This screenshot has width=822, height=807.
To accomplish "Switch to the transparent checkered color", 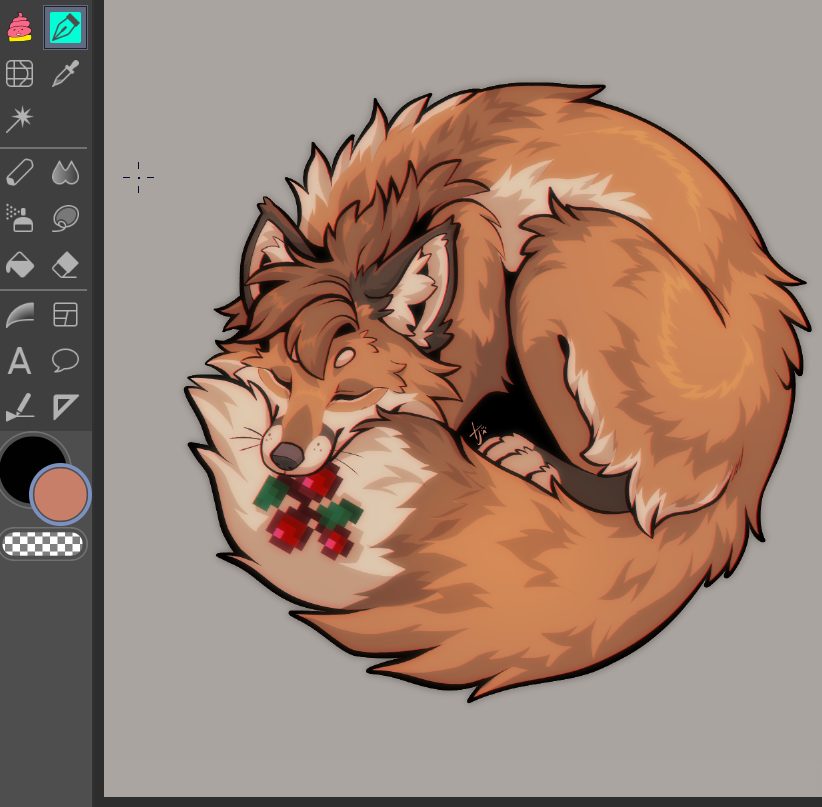I will coord(43,544).
